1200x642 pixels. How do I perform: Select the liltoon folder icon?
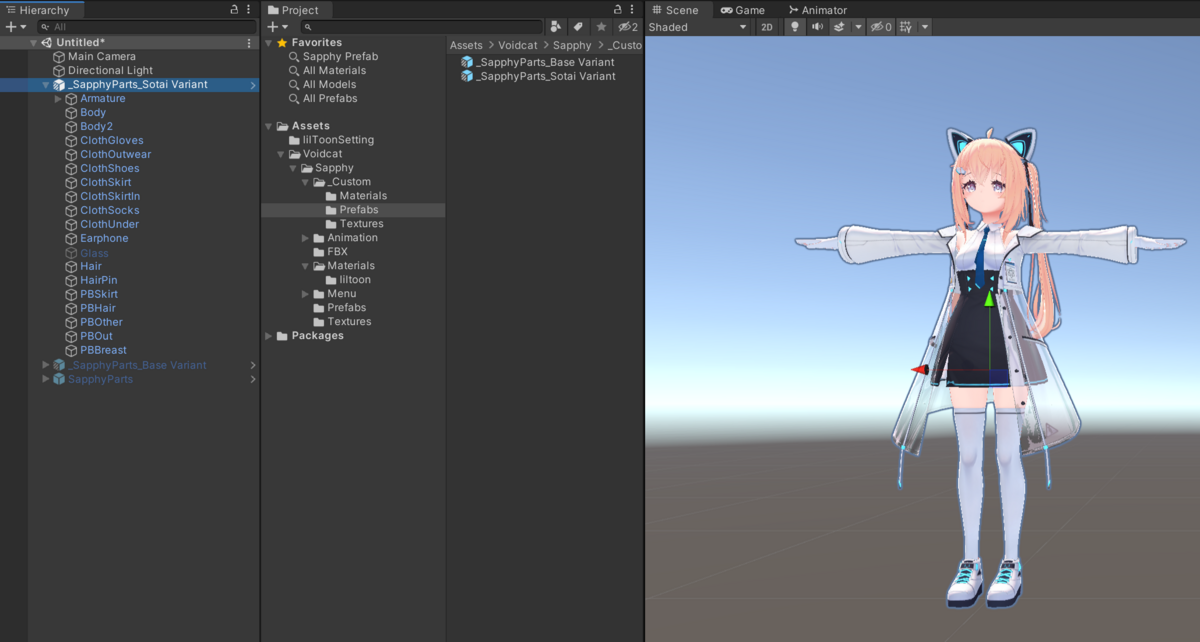coord(330,281)
